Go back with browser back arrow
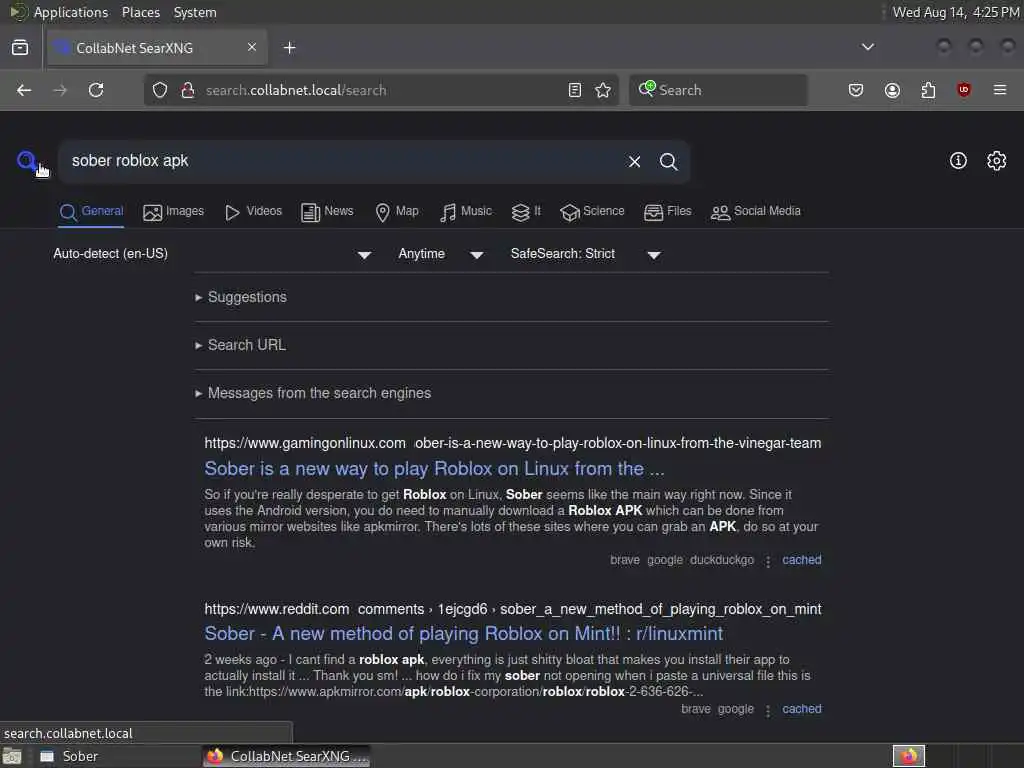 tap(24, 90)
